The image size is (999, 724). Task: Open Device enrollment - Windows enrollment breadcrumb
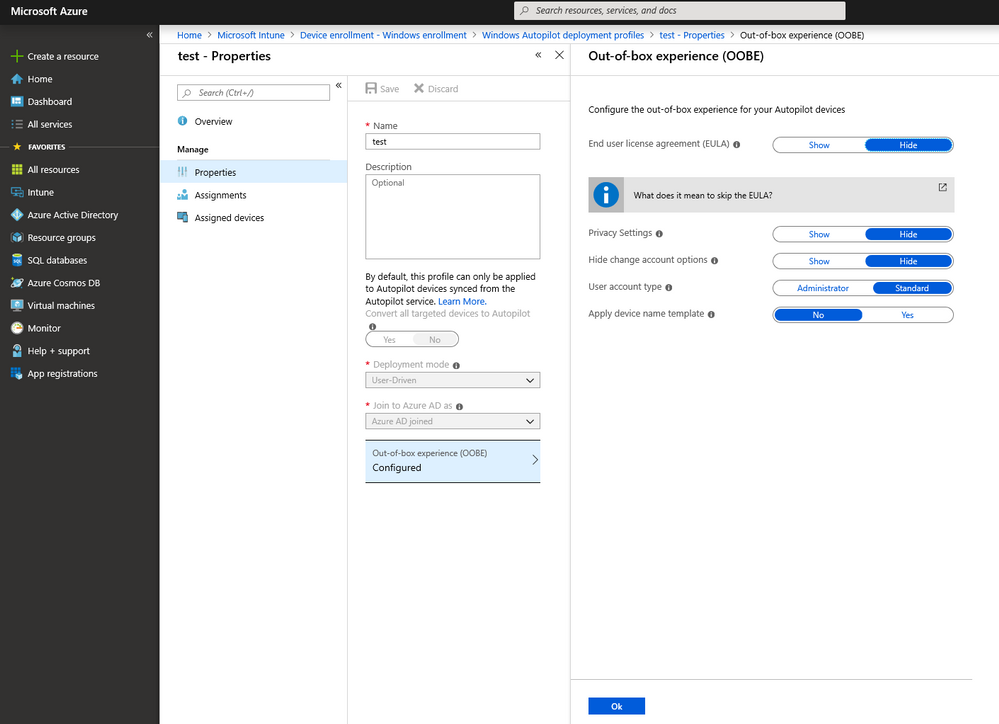point(383,35)
